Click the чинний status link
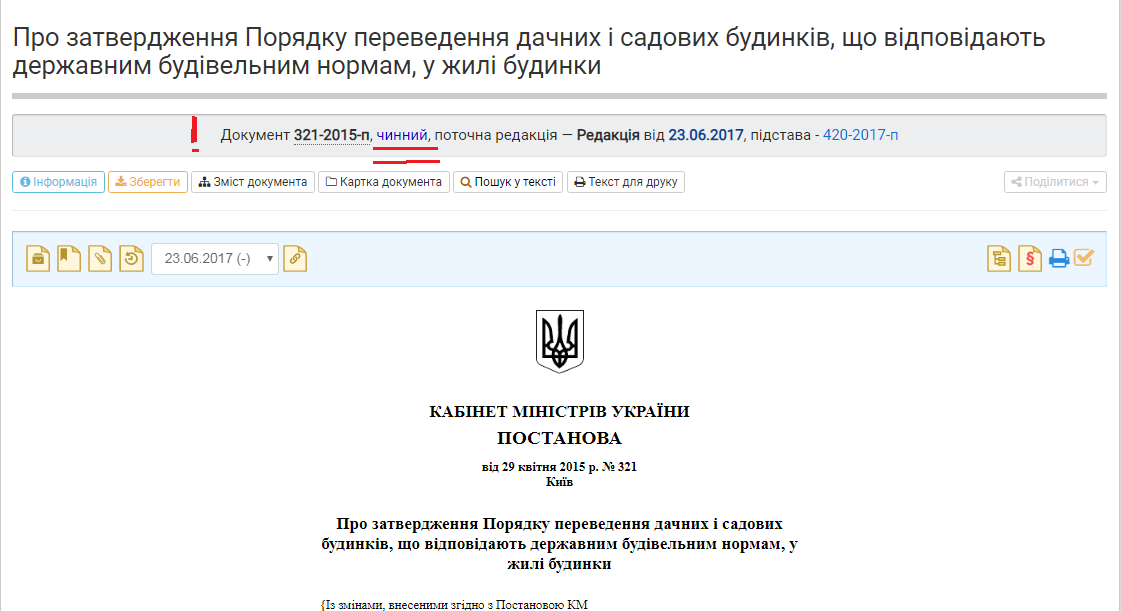The height and width of the screenshot is (611, 1121). point(402,135)
